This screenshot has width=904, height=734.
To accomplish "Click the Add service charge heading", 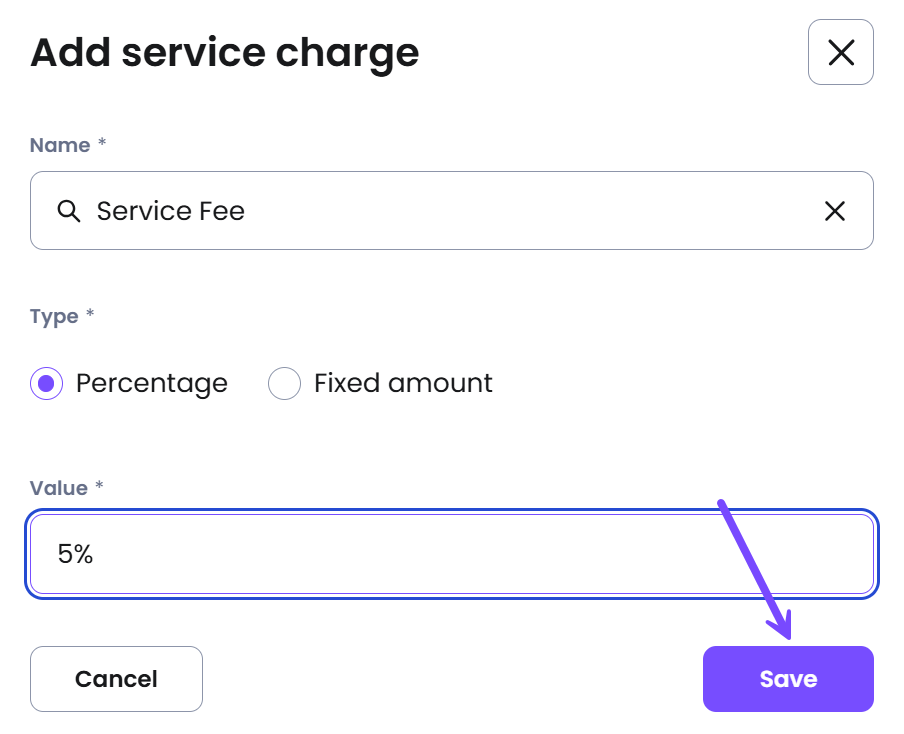I will point(225,53).
